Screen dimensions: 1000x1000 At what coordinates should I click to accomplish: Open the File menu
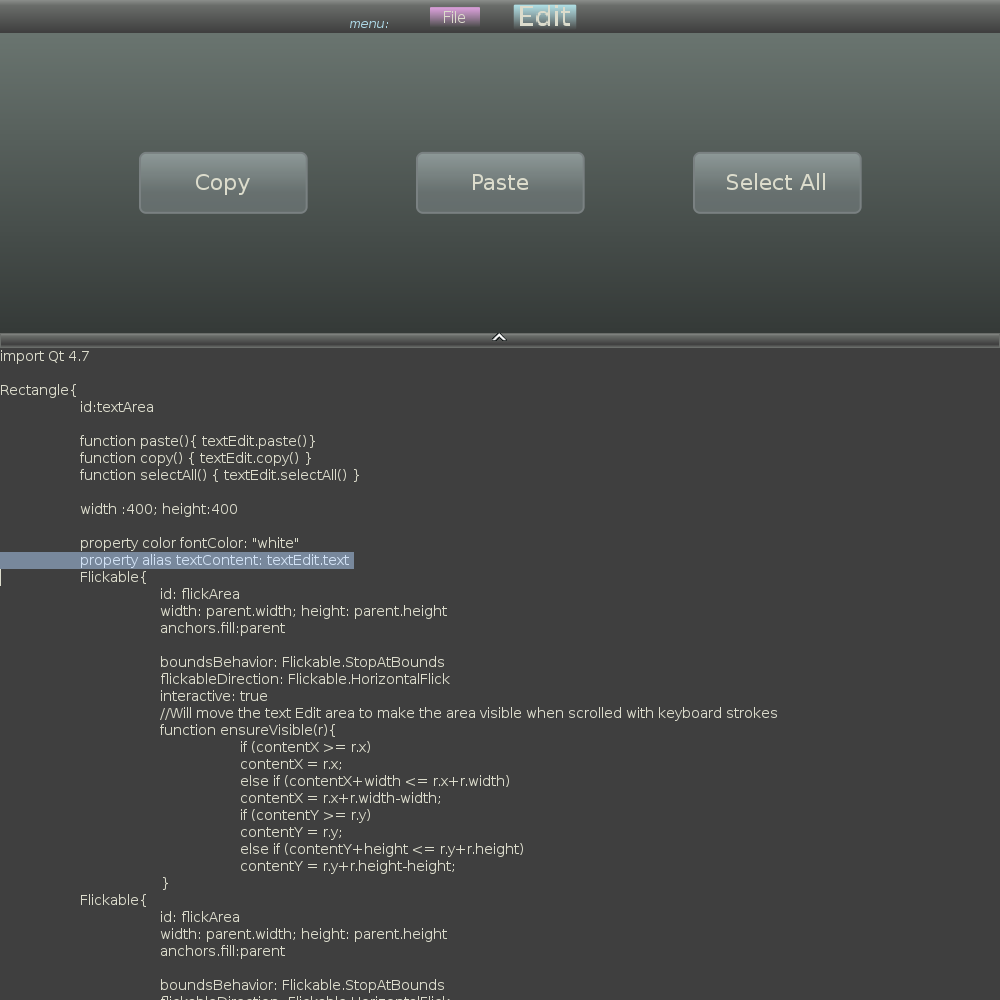[x=454, y=17]
